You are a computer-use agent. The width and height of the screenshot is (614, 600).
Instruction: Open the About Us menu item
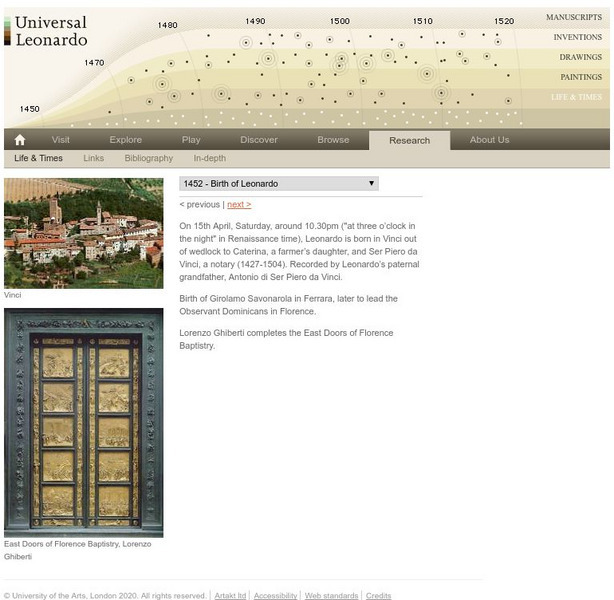[x=489, y=140]
